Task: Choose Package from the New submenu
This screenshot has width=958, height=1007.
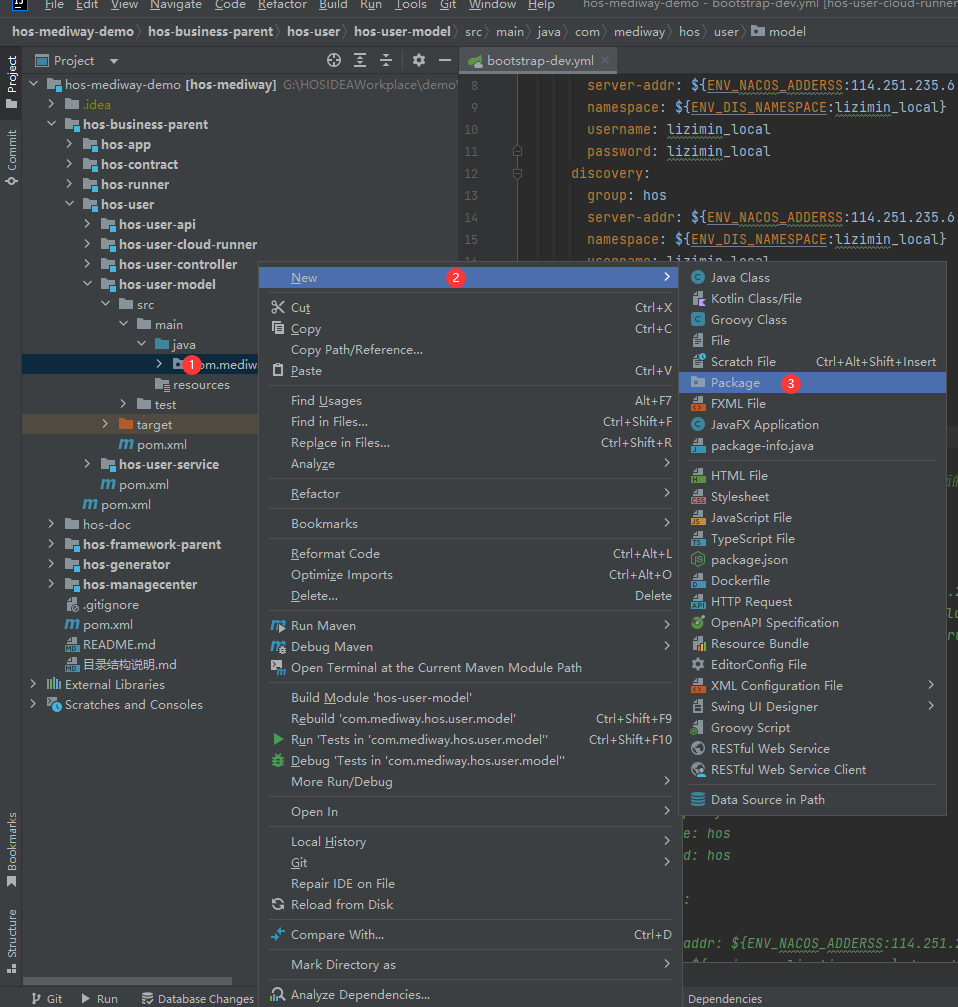Action: [x=735, y=383]
